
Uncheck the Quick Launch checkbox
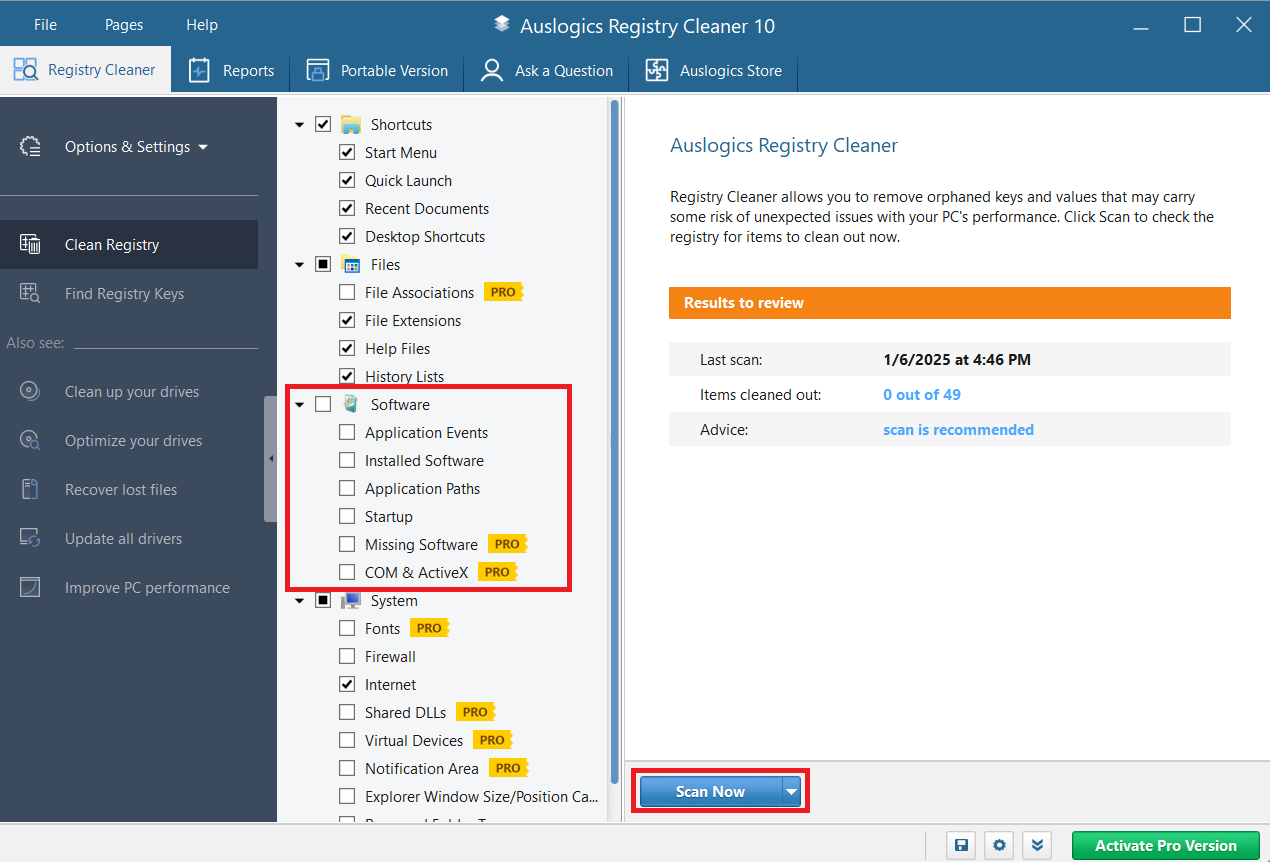pos(347,181)
